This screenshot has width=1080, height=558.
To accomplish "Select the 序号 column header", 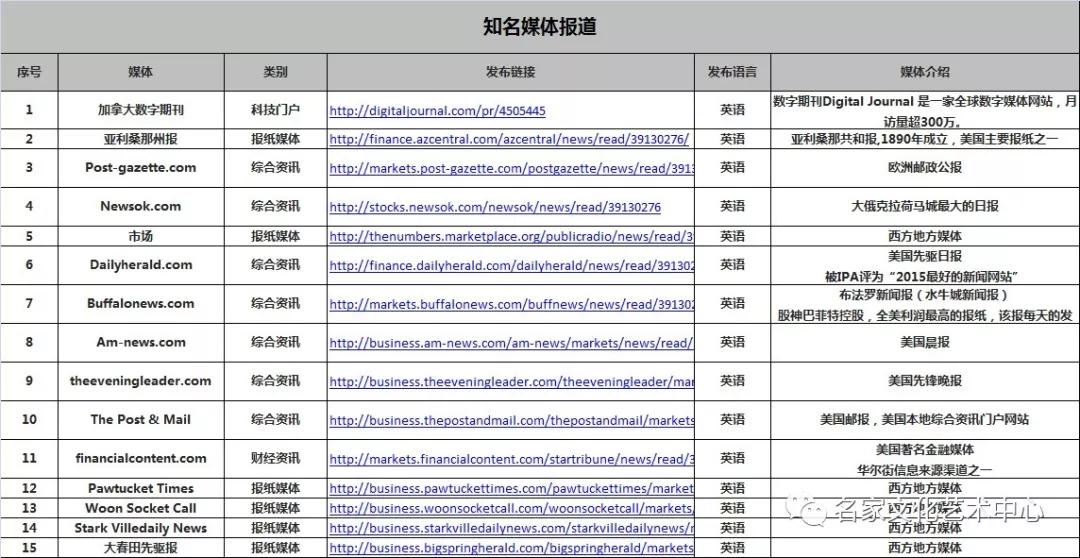I will click(29, 72).
